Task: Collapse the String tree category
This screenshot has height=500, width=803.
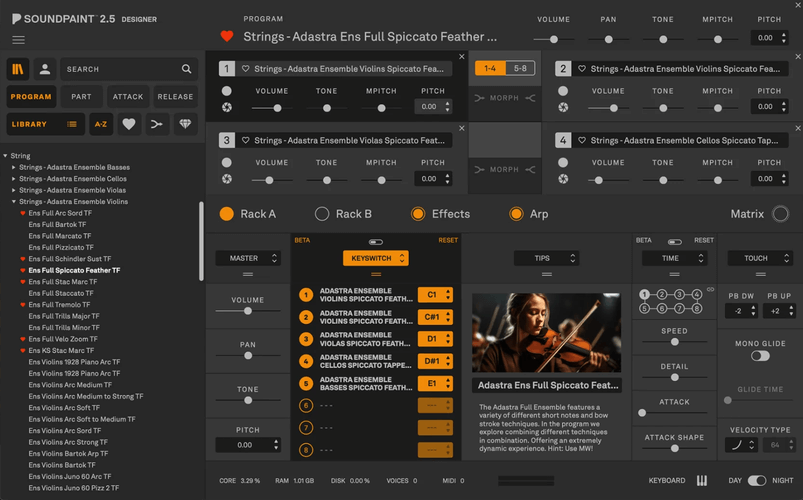Action: click(5, 156)
